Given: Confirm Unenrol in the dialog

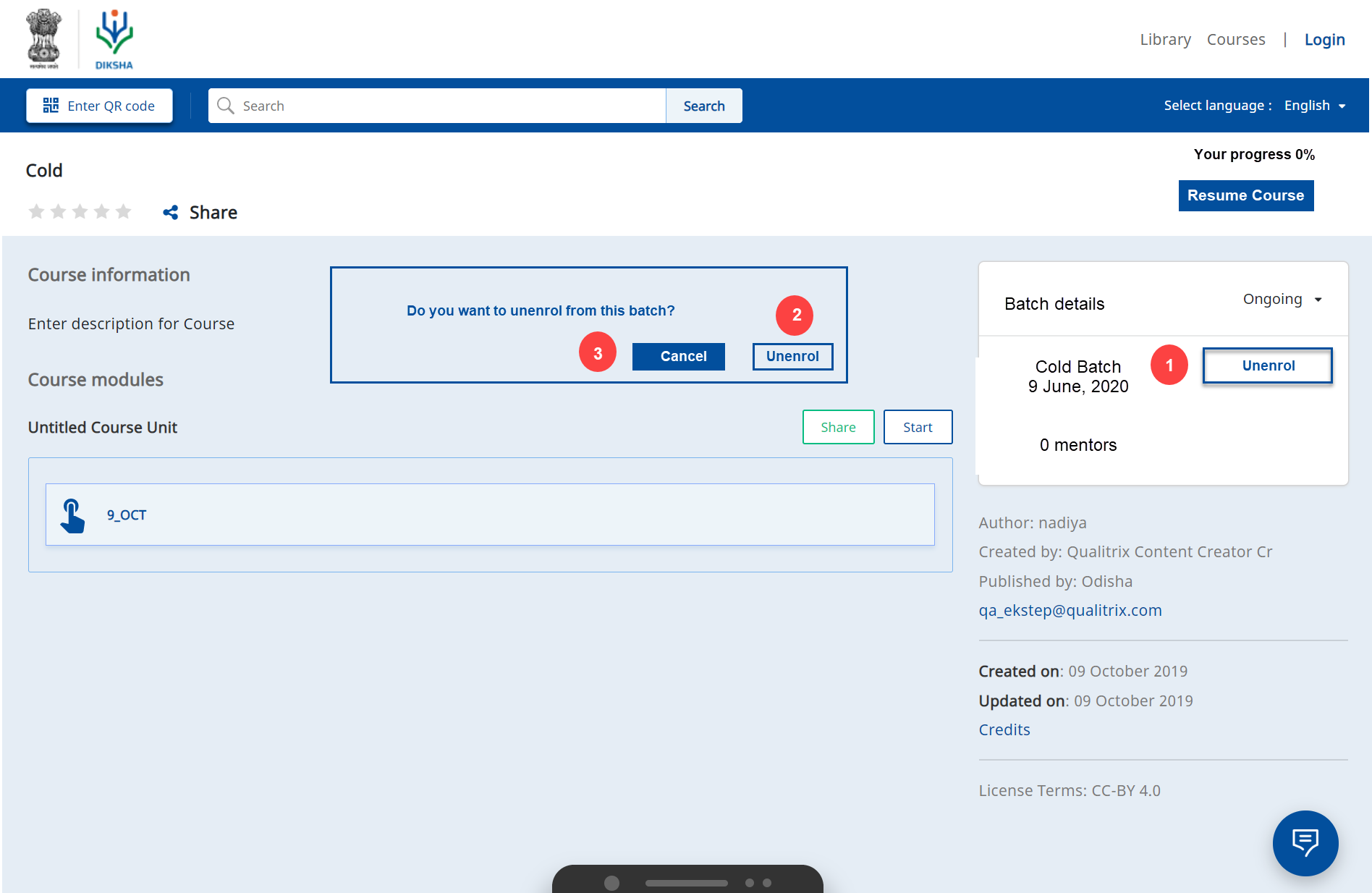Looking at the screenshot, I should coord(792,356).
